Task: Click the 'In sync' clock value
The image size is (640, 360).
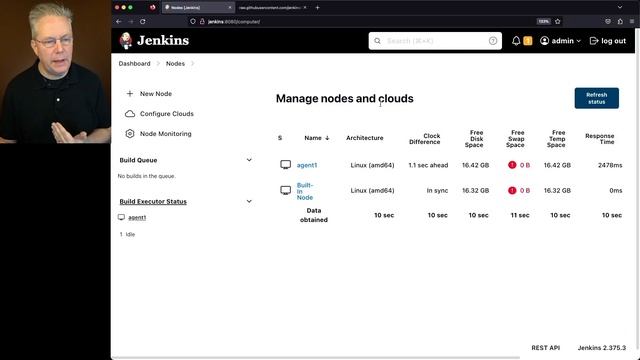Action: pos(437,191)
